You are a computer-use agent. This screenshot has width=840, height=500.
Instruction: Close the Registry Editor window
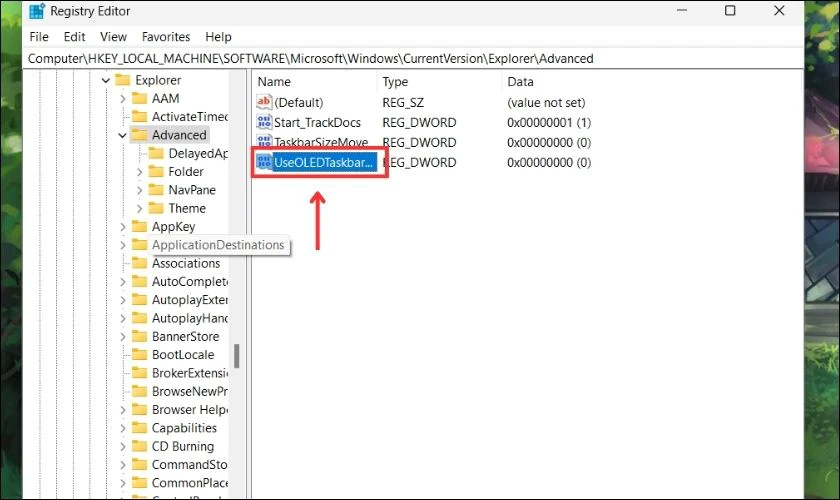[779, 11]
